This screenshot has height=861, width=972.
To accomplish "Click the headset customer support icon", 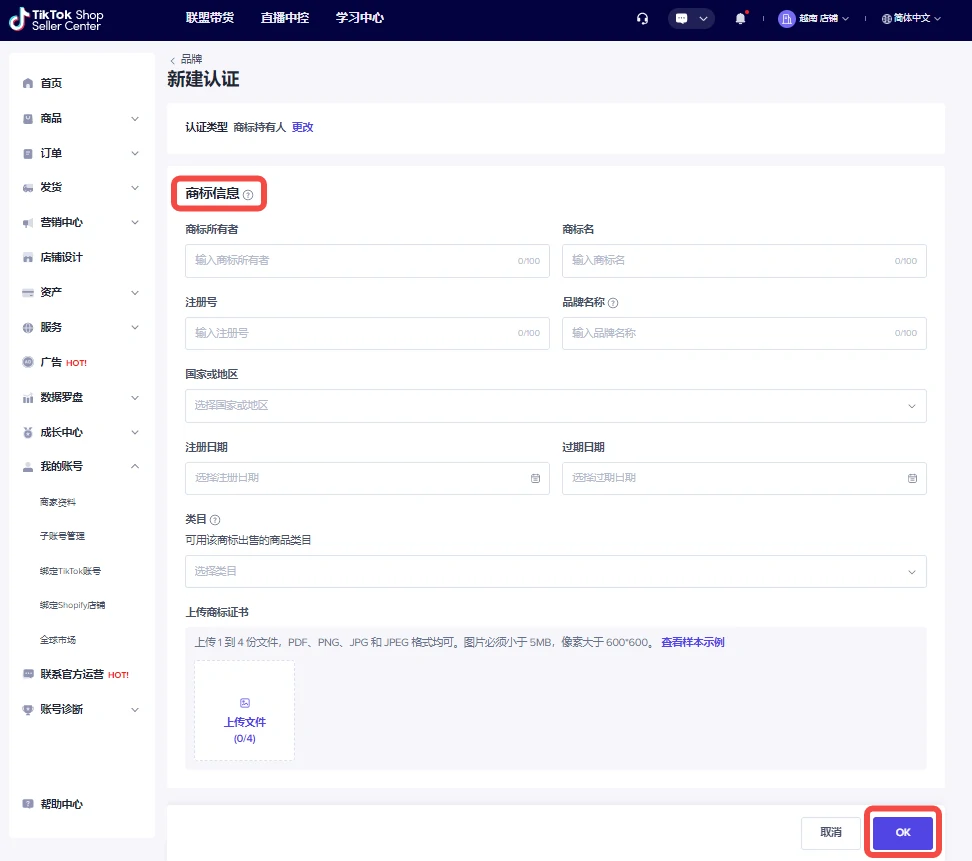I will tap(642, 18).
